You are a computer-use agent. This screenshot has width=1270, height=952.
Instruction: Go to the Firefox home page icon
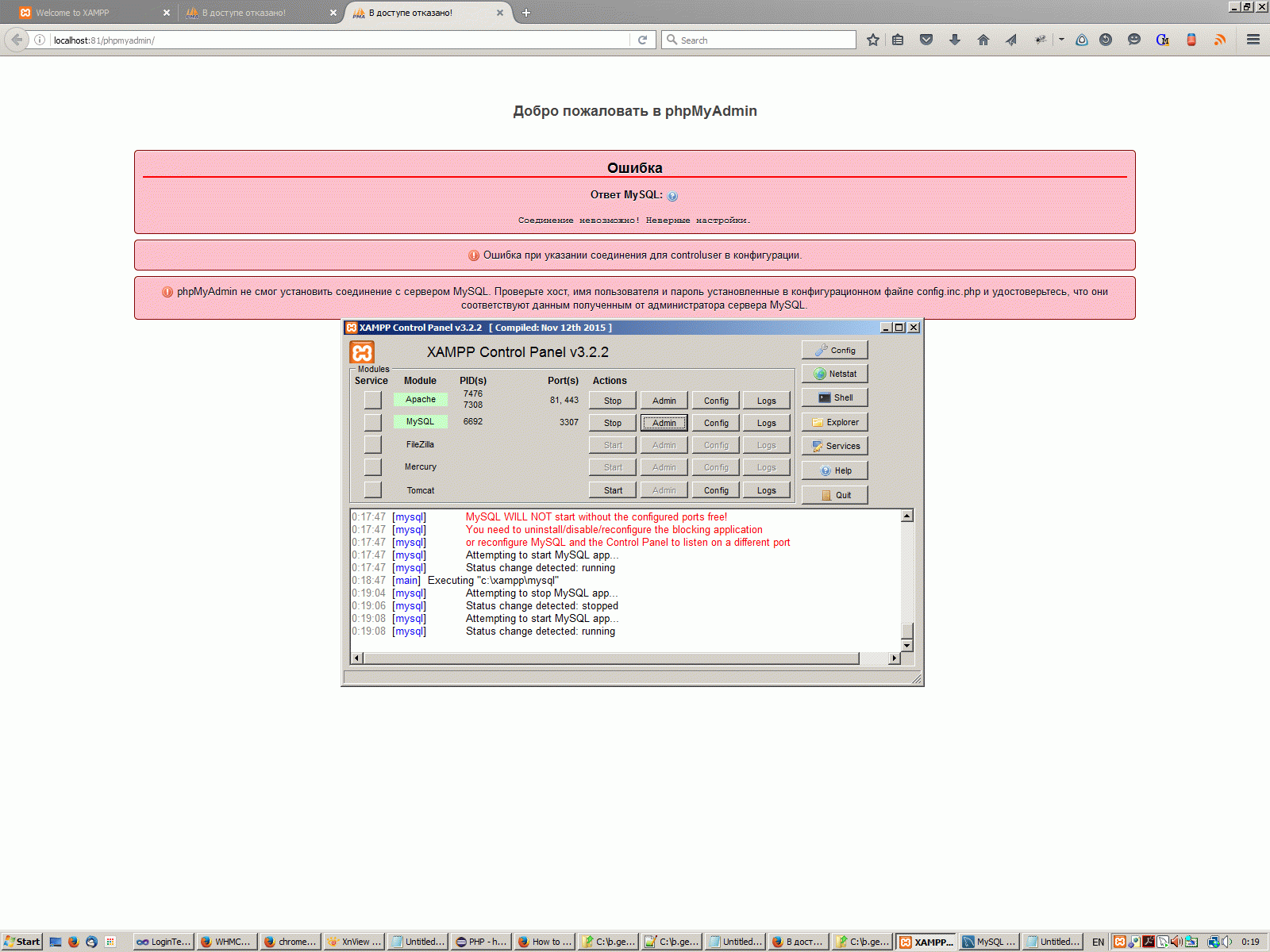tap(983, 40)
